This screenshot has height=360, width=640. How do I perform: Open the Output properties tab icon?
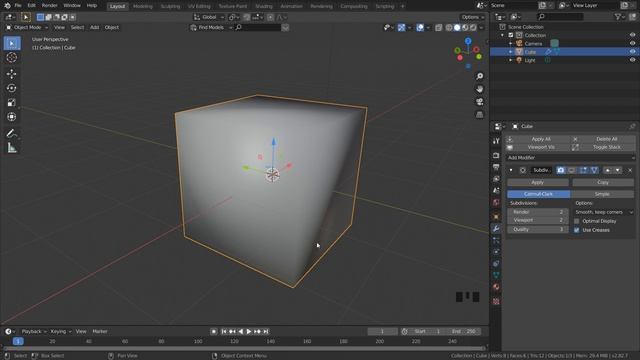496,167
